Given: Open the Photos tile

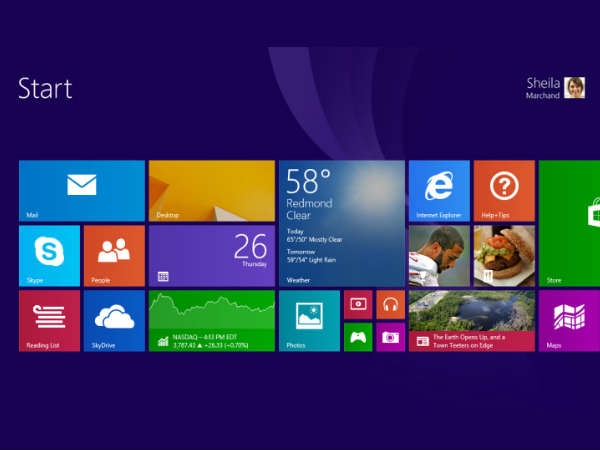Looking at the screenshot, I should tap(310, 321).
